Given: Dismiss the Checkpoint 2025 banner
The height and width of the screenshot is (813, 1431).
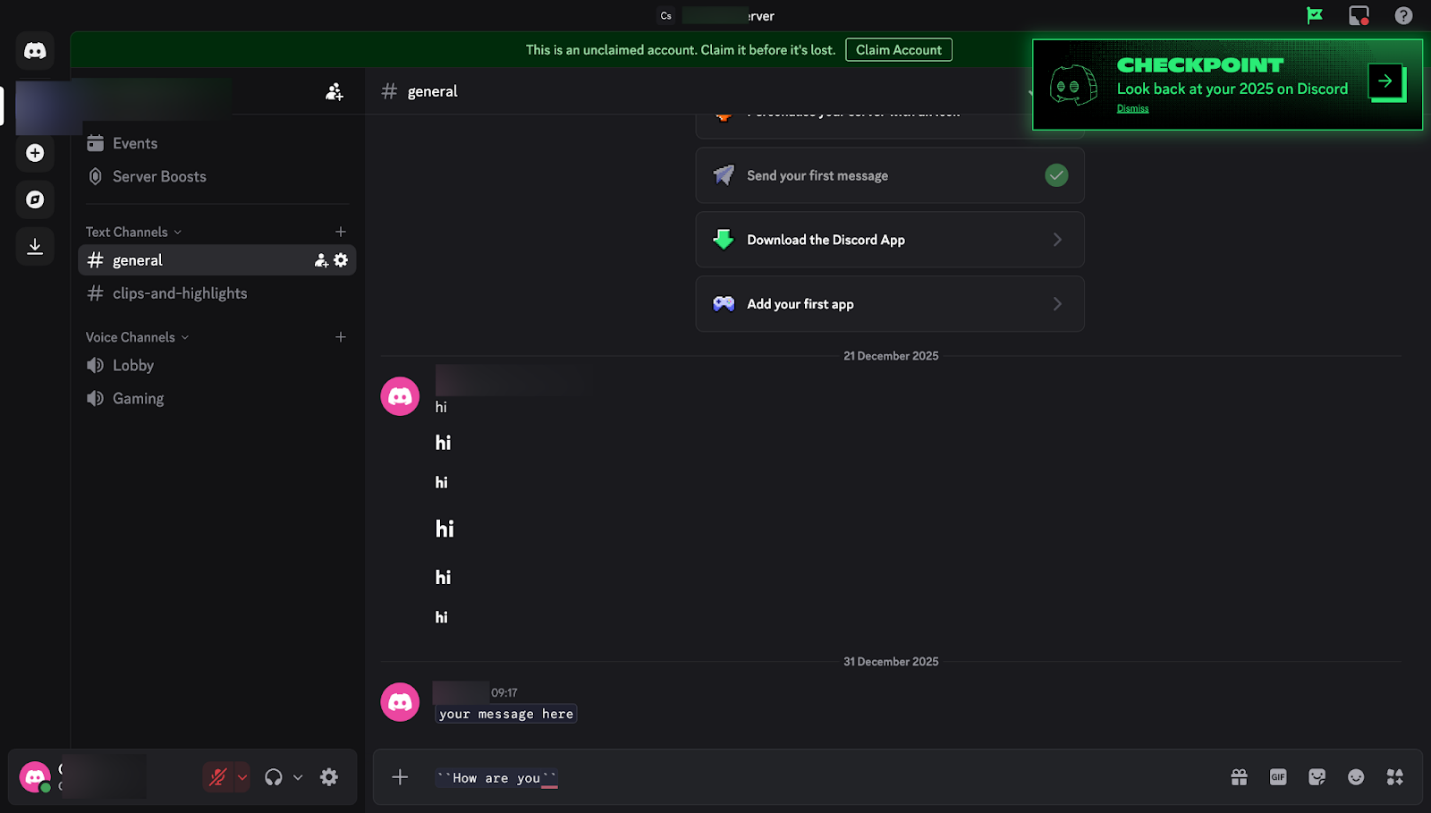Looking at the screenshot, I should (1132, 108).
